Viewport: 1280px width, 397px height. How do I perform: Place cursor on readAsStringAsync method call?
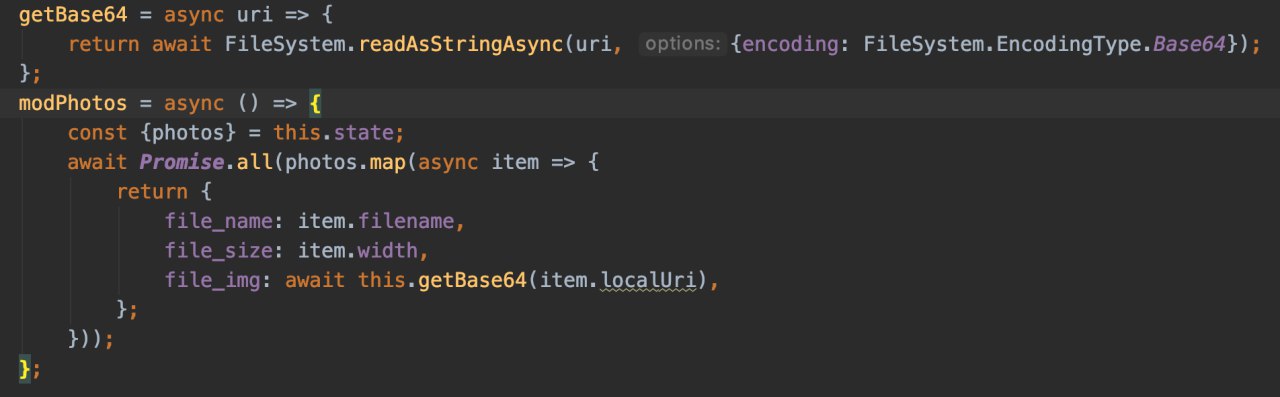click(460, 44)
